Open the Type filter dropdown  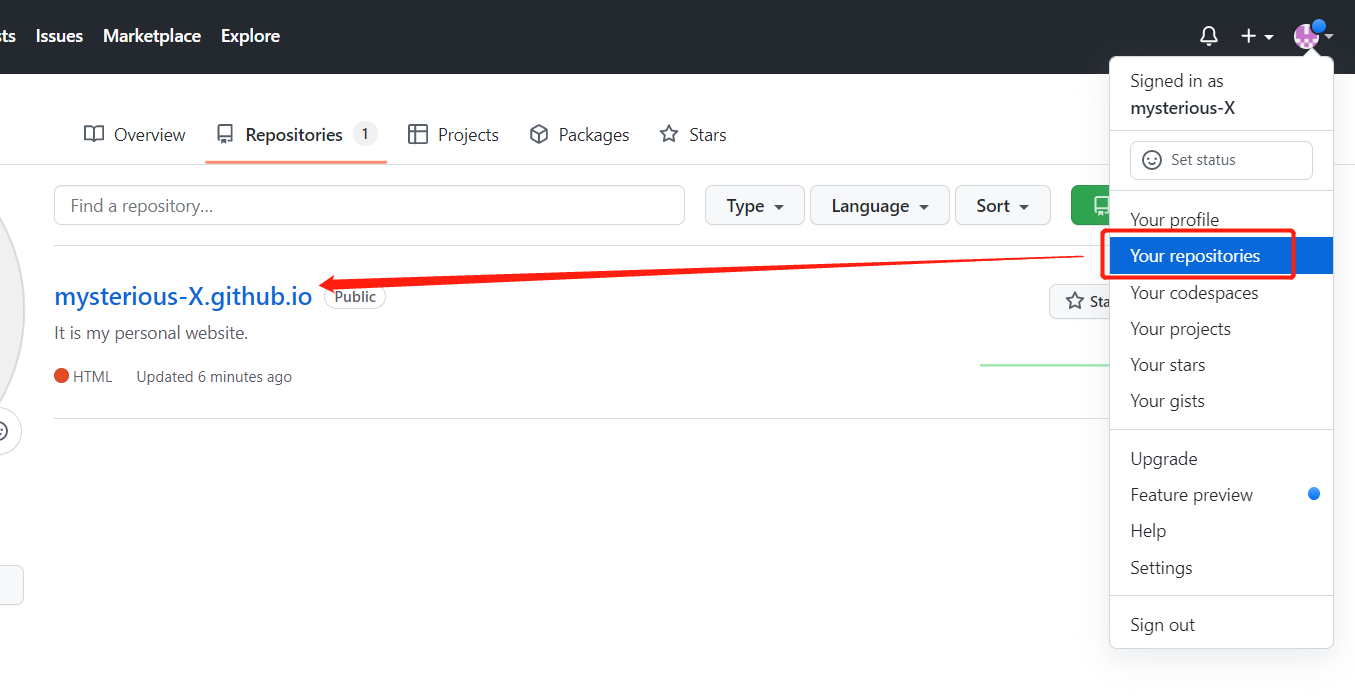[x=754, y=206]
